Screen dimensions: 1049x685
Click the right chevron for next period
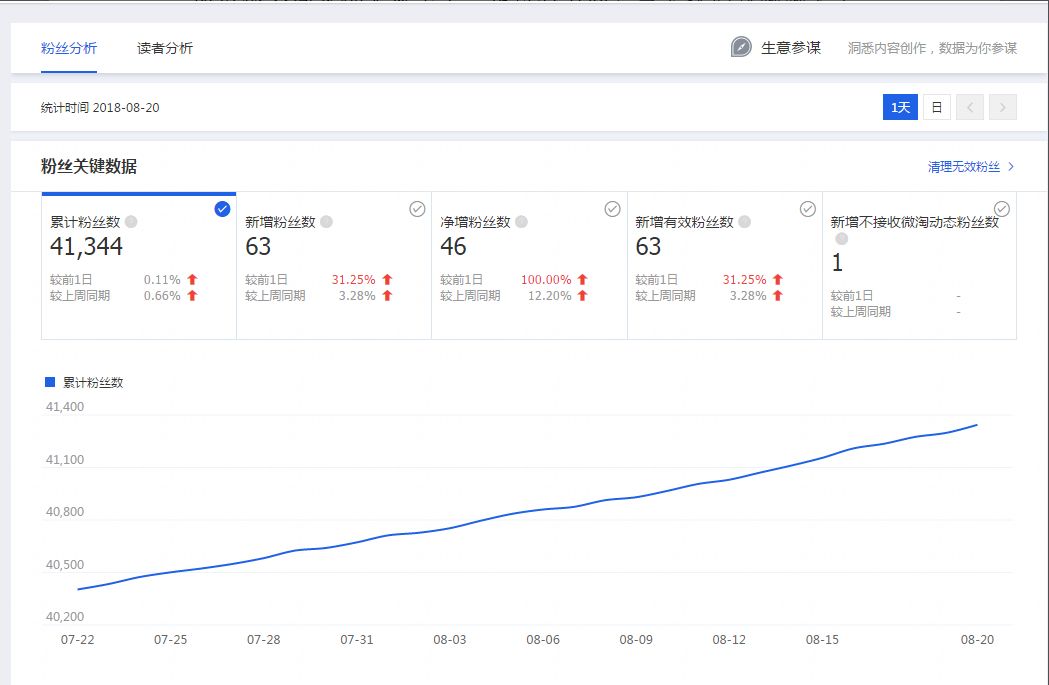[x=1002, y=107]
